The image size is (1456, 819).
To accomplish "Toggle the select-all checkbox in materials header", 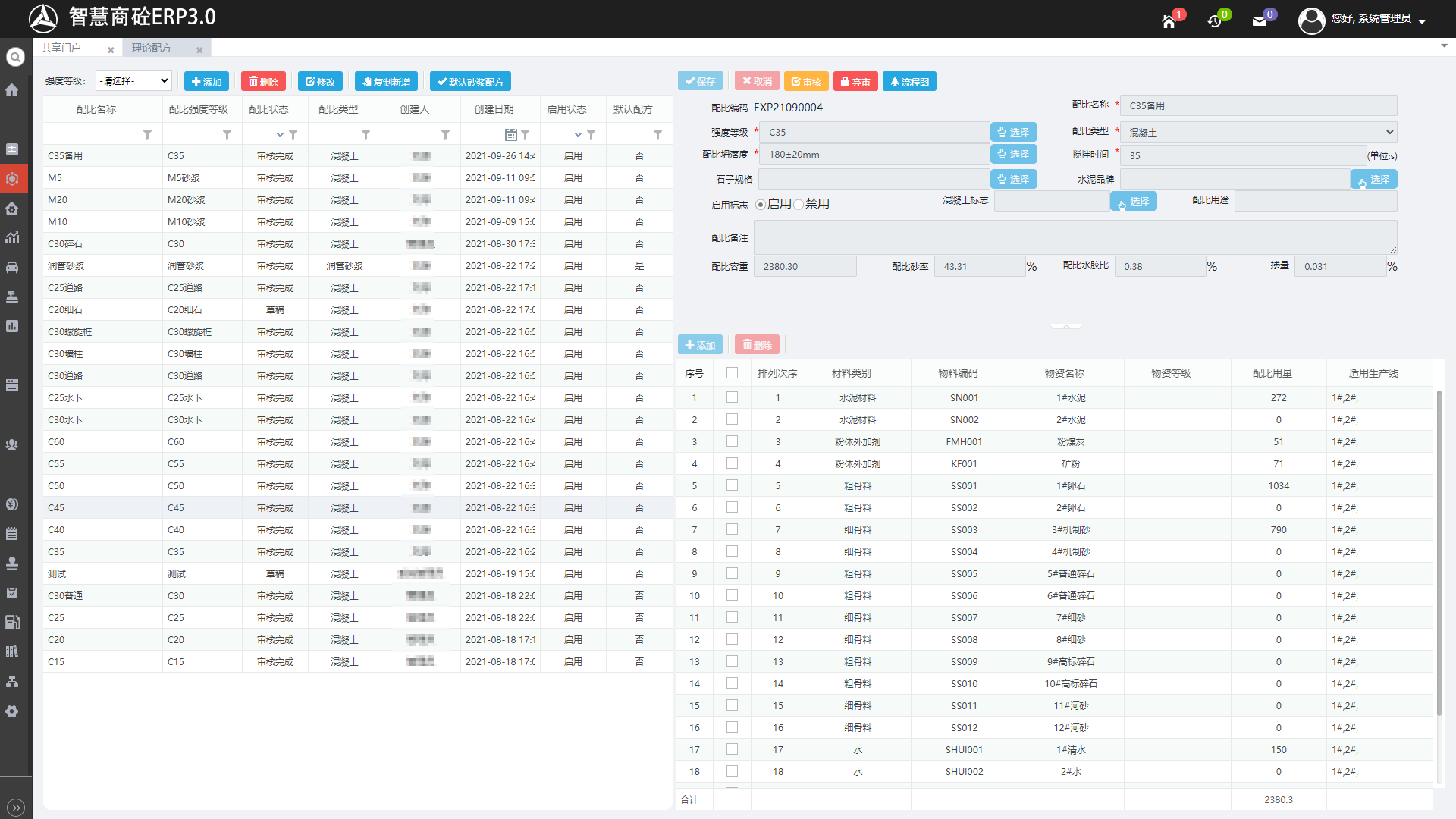I will tap(732, 373).
